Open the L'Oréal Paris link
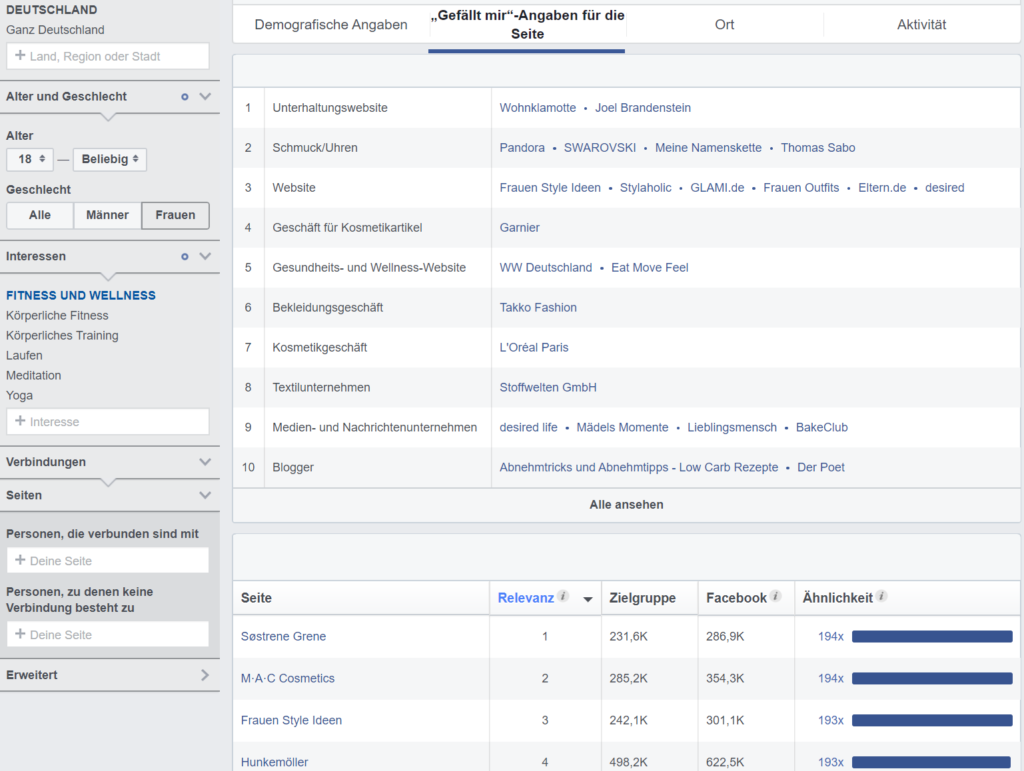This screenshot has height=771, width=1024. 534,347
